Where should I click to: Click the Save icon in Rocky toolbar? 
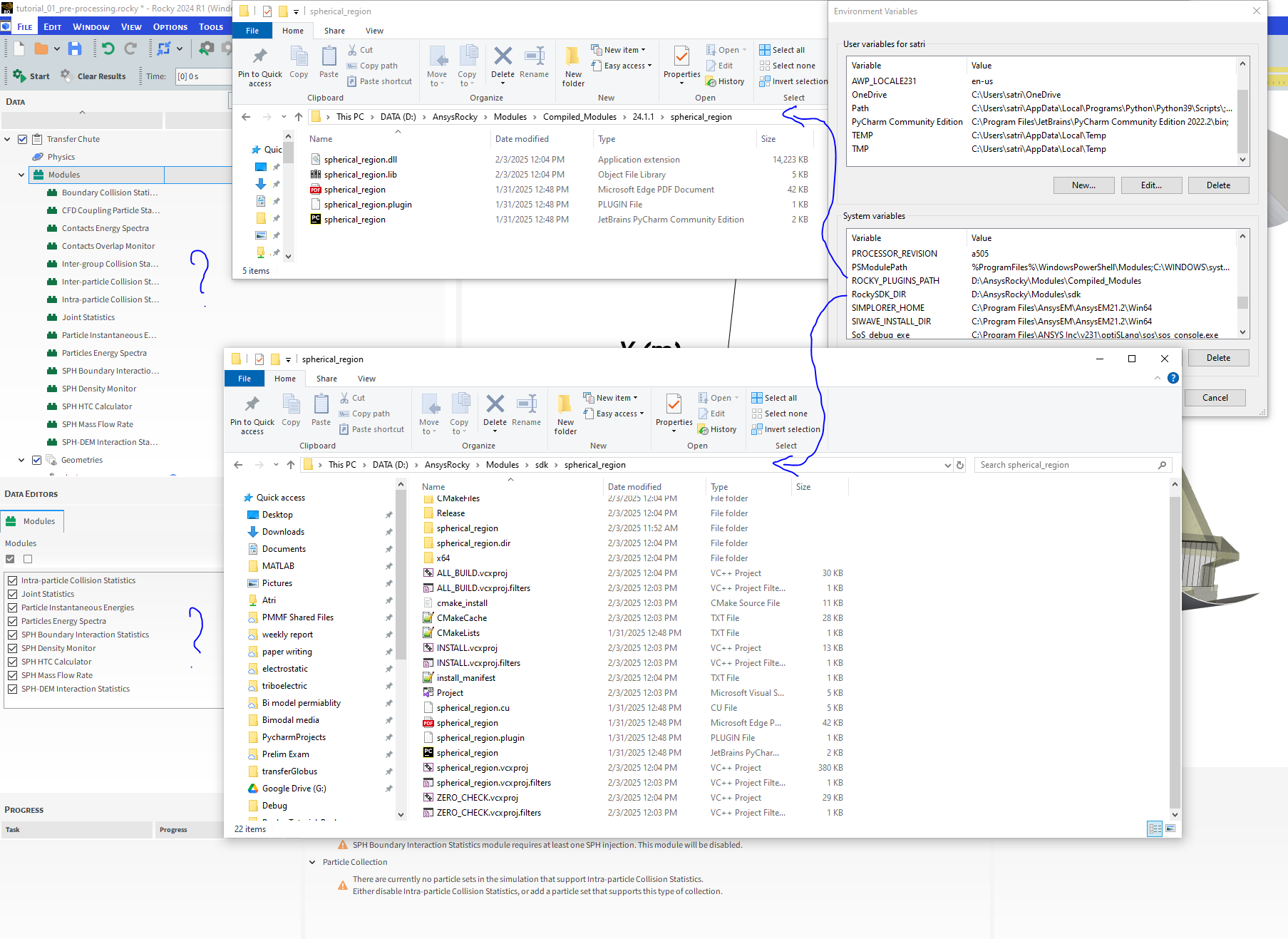point(75,48)
